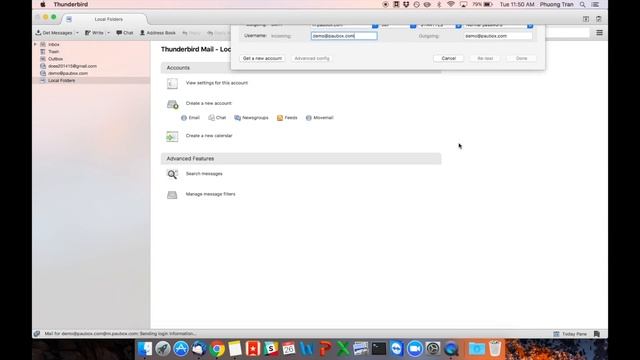This screenshot has height=360, width=640.
Task: Click the Re-test button
Action: click(485, 58)
